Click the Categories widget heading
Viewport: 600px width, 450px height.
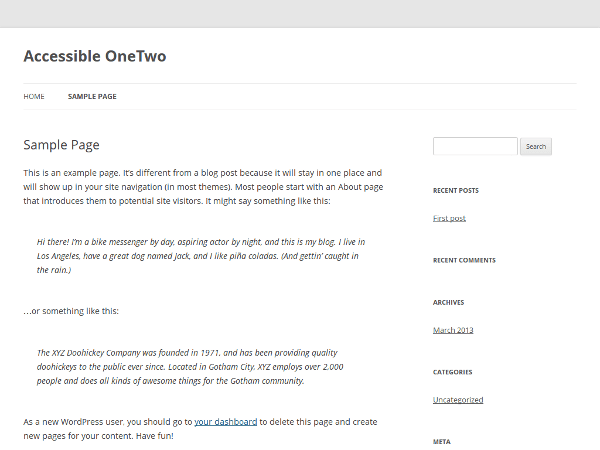coord(453,372)
